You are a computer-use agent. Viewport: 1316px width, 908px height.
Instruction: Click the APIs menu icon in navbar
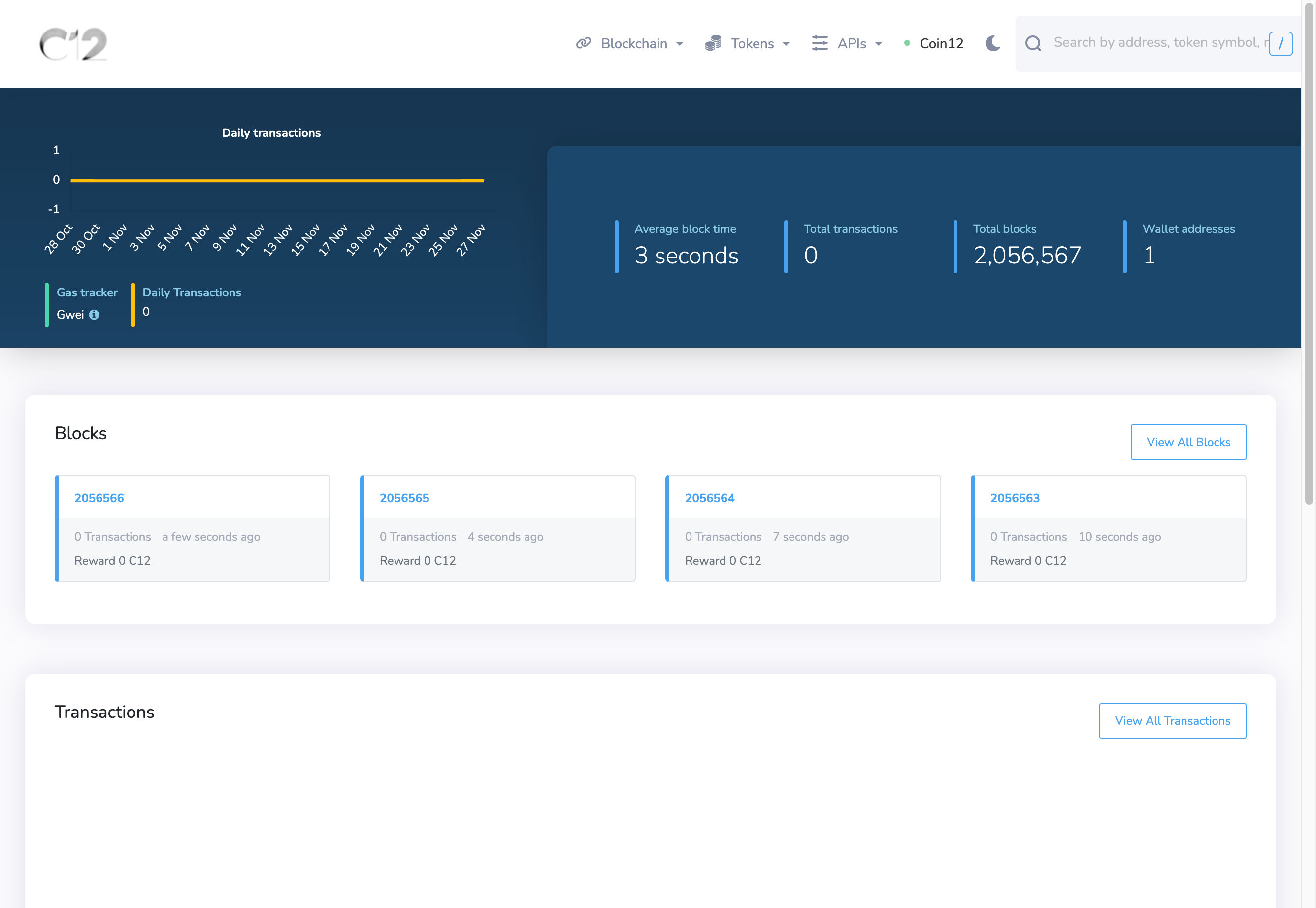819,42
